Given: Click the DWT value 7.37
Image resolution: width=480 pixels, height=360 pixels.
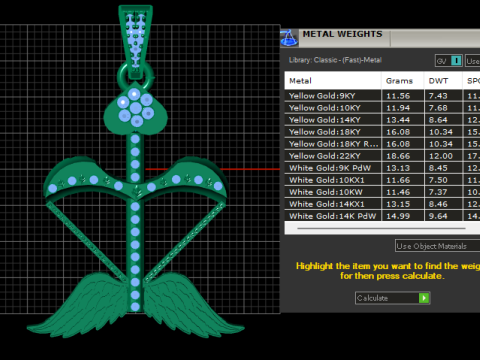Looking at the screenshot, I should (x=438, y=192).
